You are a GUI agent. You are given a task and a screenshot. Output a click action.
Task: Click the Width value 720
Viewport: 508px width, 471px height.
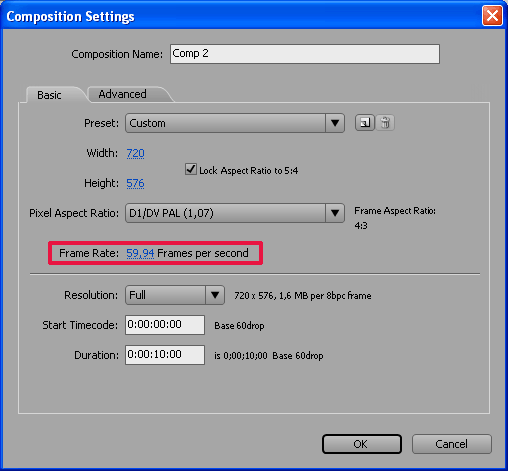tap(135, 153)
